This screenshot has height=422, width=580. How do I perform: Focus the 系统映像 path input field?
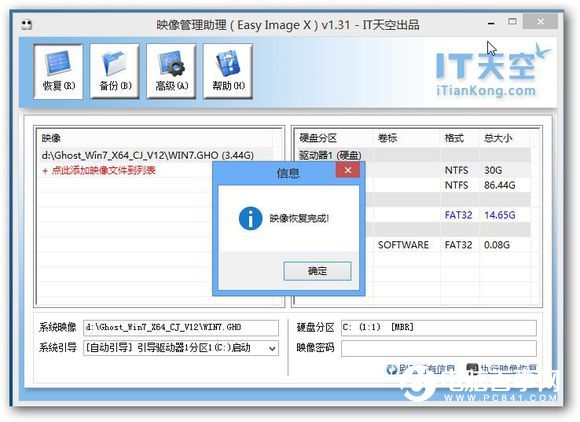point(181,328)
